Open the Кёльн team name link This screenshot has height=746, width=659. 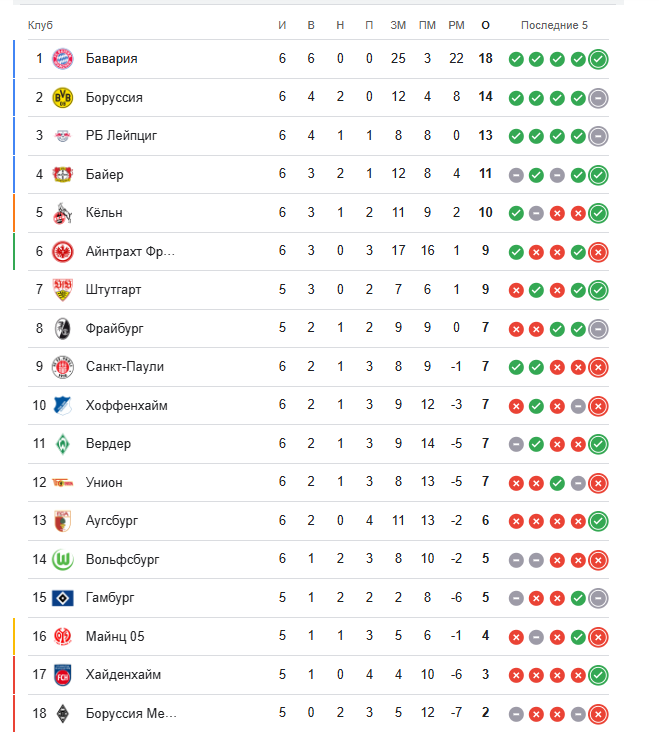coord(104,213)
